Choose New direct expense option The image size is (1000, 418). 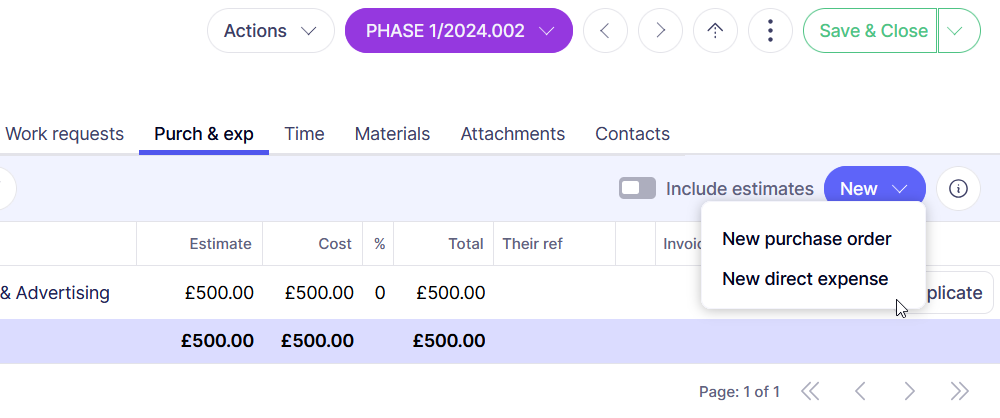[x=805, y=279]
